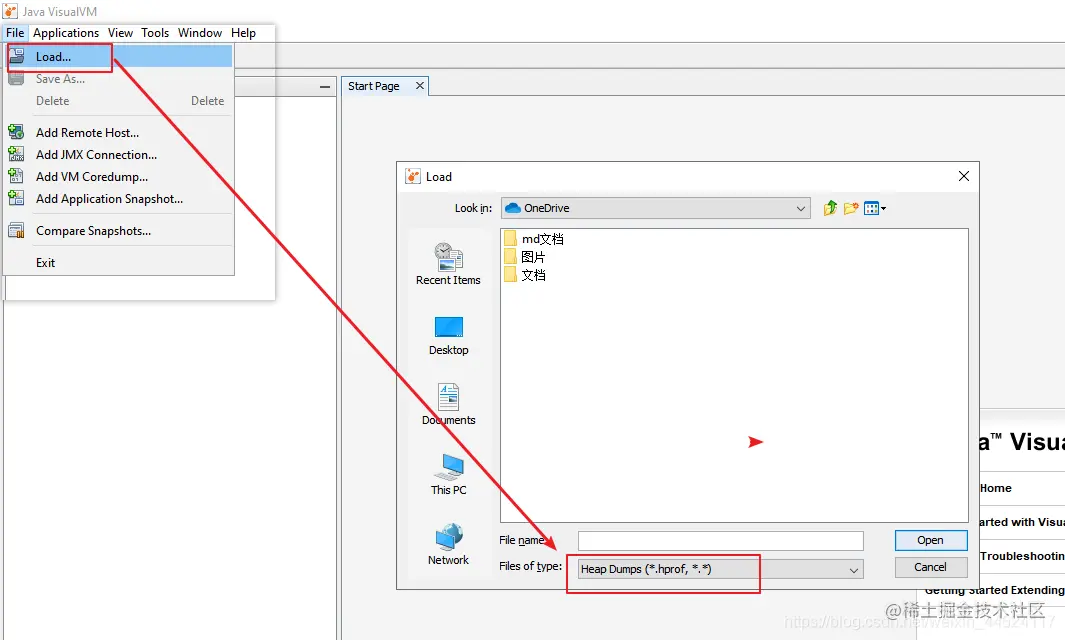Click the Add Remote Host icon
This screenshot has width=1065, height=640.
pos(16,132)
